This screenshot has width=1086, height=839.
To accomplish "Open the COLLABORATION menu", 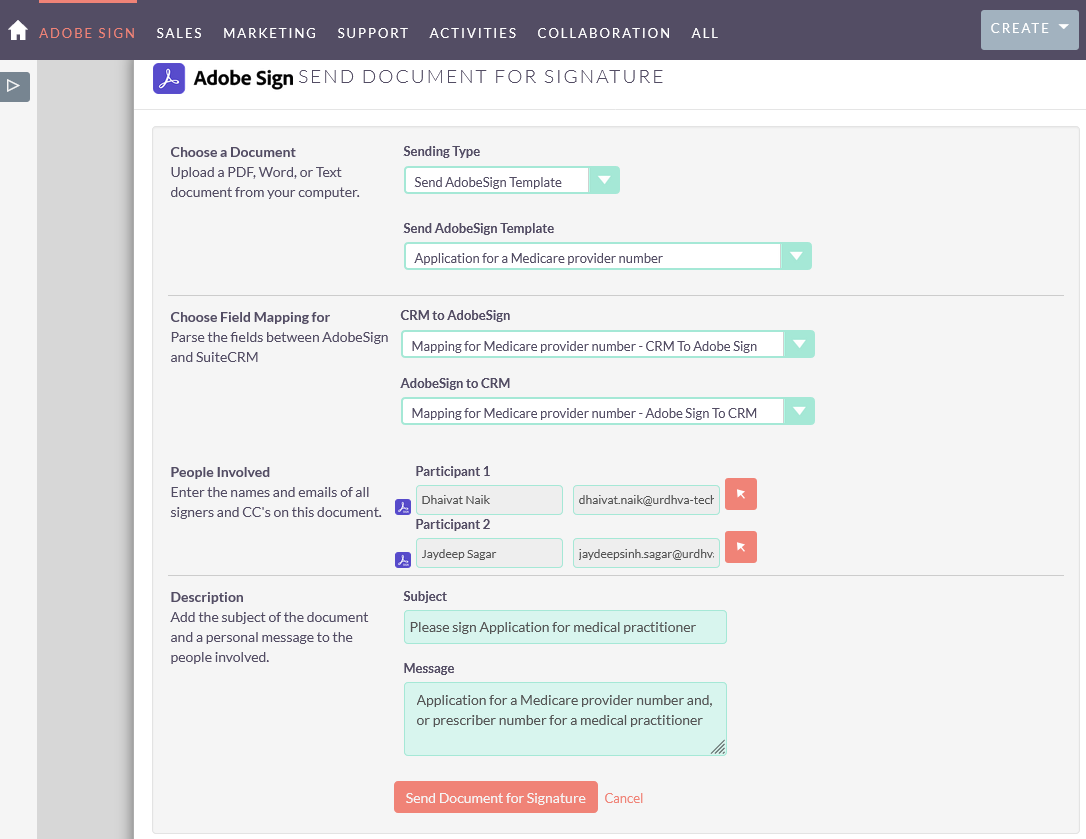I will pyautogui.click(x=604, y=33).
